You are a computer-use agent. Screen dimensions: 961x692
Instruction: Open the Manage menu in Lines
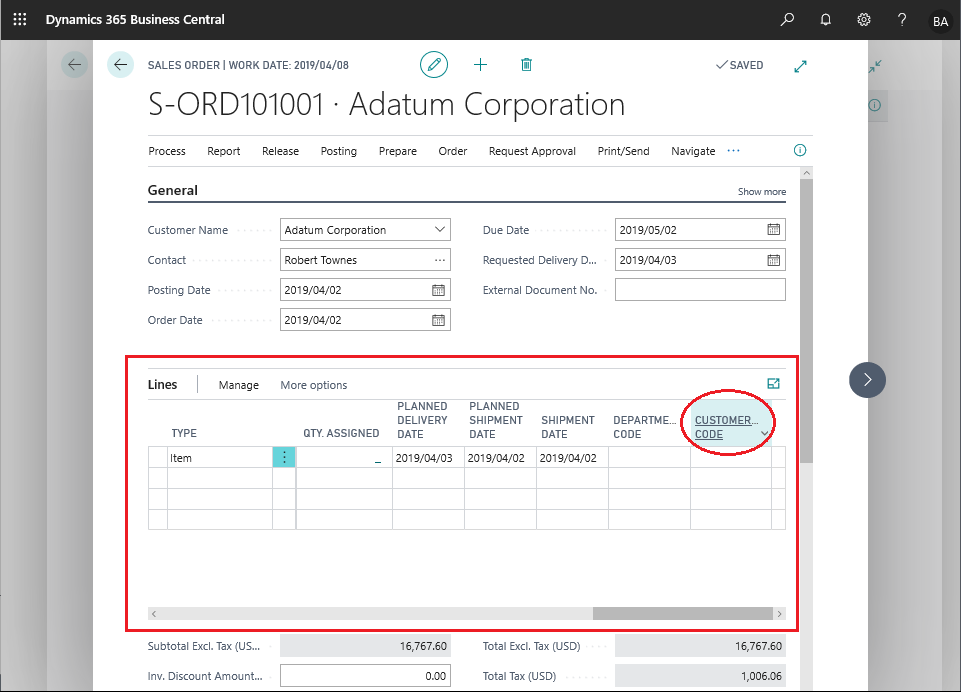pyautogui.click(x=238, y=385)
